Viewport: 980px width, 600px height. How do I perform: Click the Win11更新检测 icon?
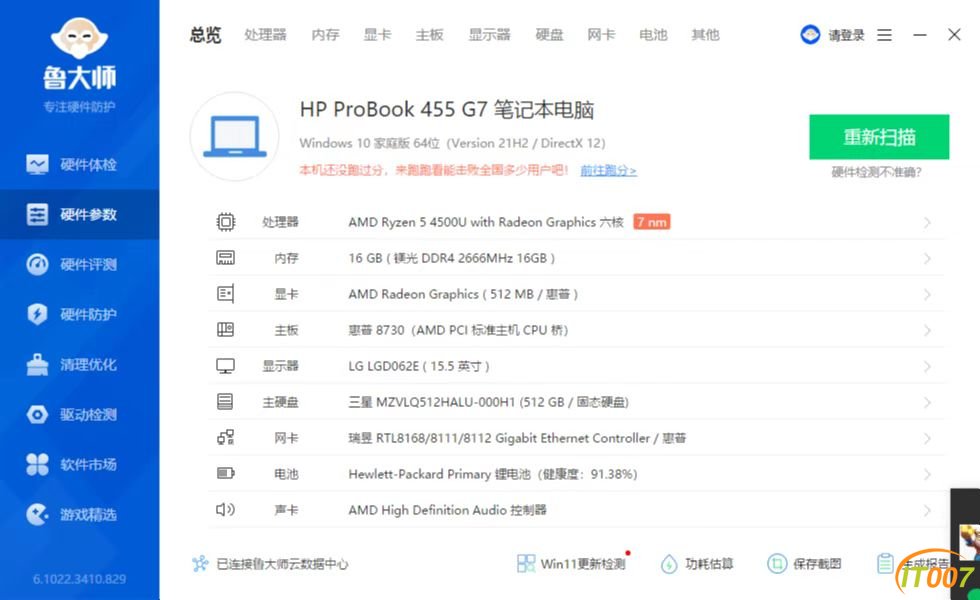click(526, 564)
